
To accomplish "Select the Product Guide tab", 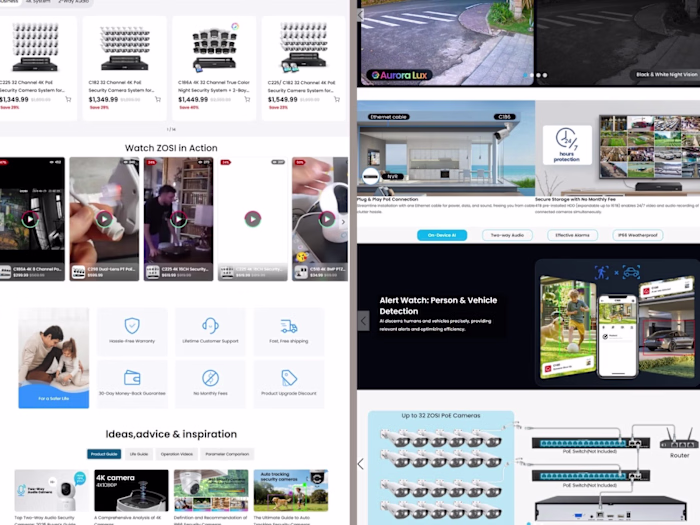I will pos(104,454).
